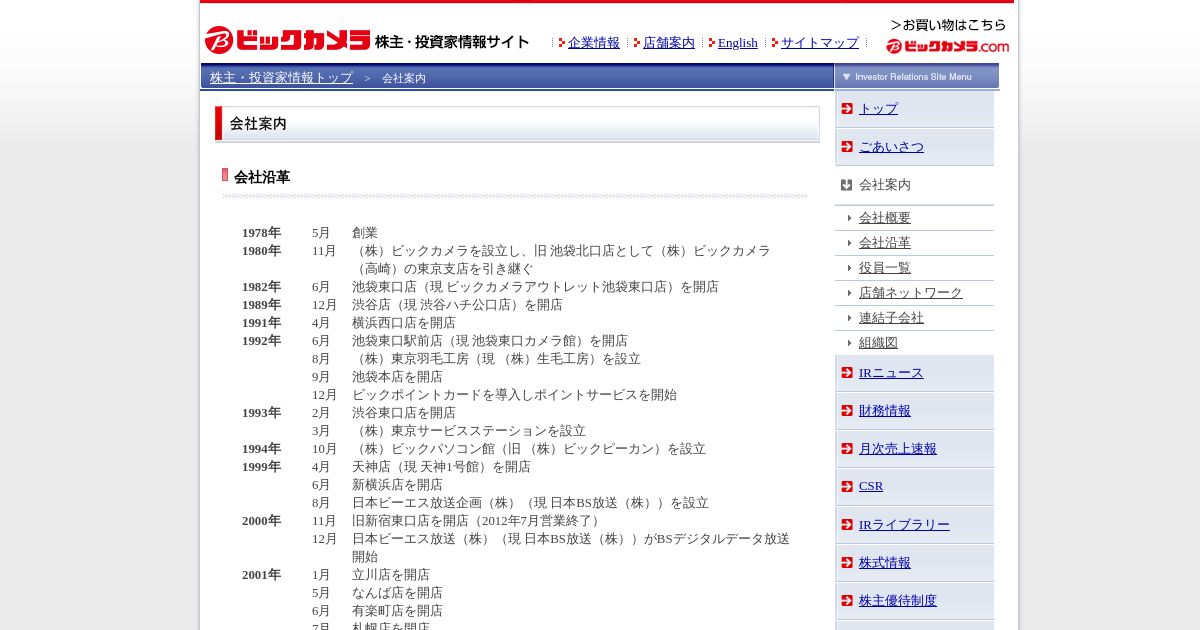Open the 会社沿革 submenu link
The height and width of the screenshot is (630, 1200).
885,243
